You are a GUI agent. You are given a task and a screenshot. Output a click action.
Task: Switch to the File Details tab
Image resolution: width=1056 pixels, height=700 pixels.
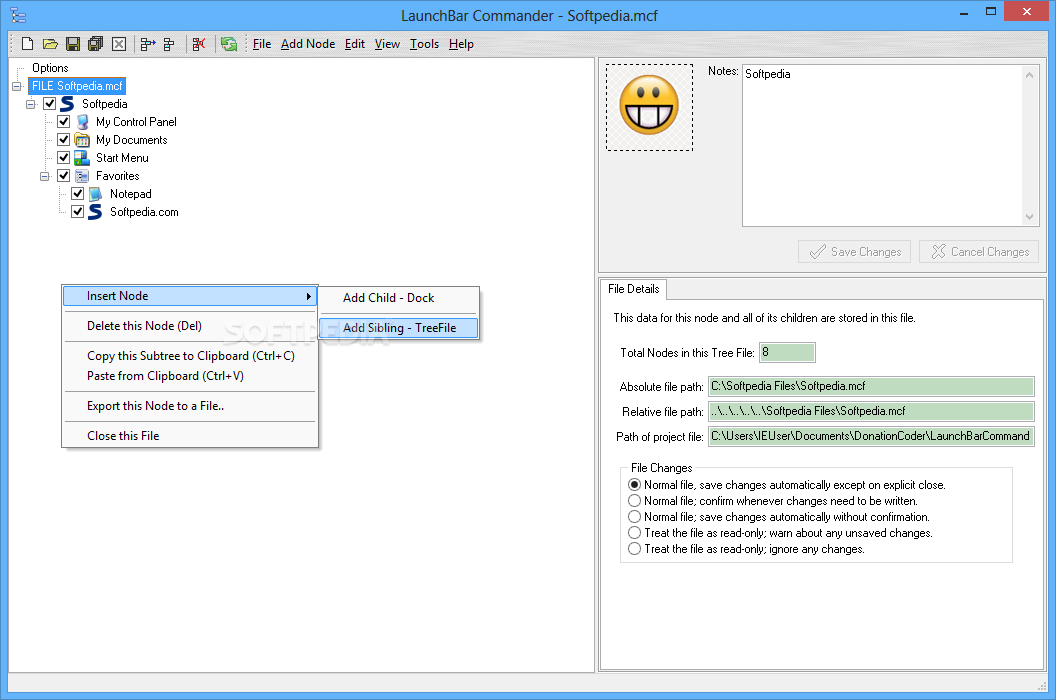pos(633,289)
